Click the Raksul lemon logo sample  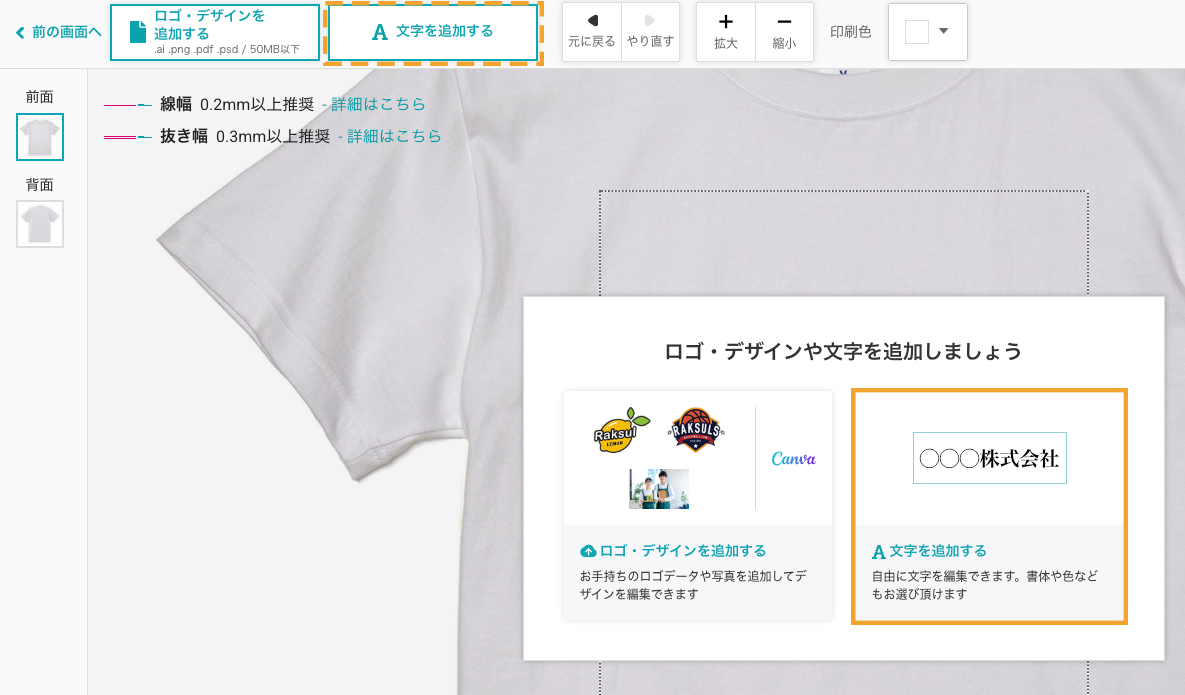[620, 431]
